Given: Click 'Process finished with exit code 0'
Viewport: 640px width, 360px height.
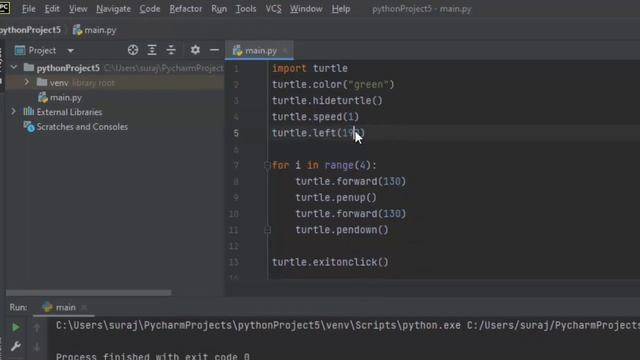Looking at the screenshot, I should [x=153, y=356].
